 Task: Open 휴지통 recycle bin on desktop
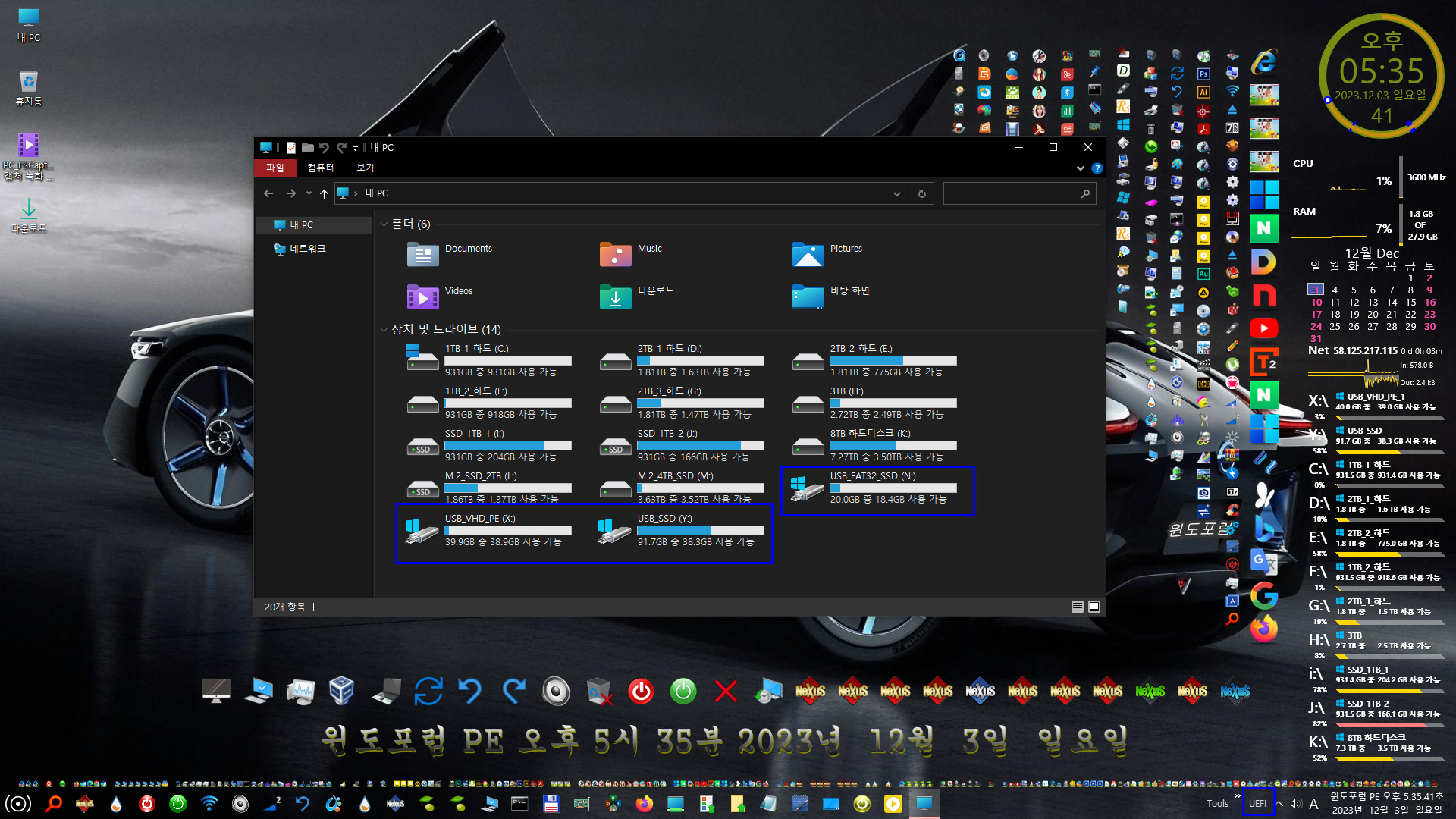pos(29,87)
